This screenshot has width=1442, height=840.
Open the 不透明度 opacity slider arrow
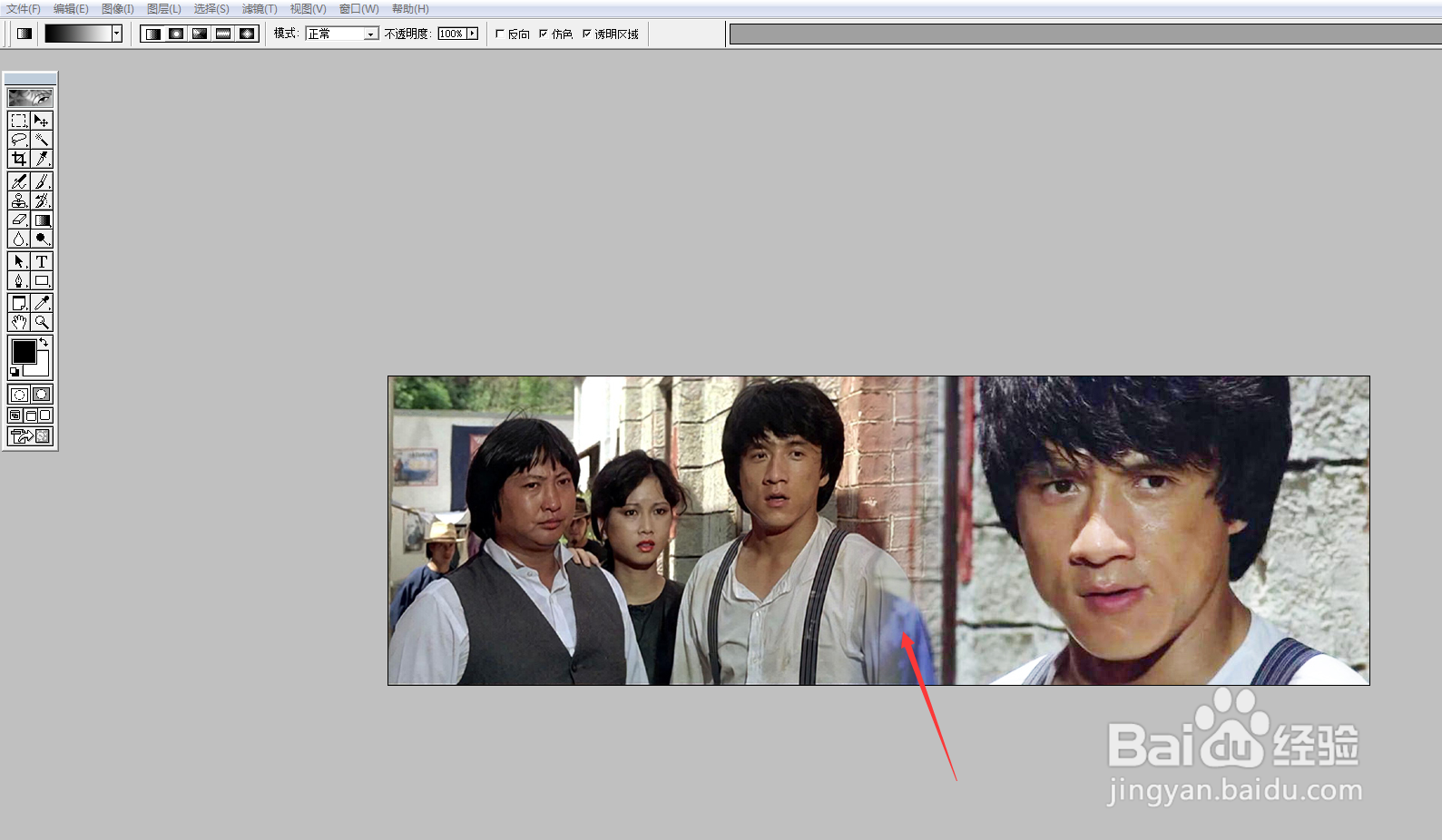(472, 34)
